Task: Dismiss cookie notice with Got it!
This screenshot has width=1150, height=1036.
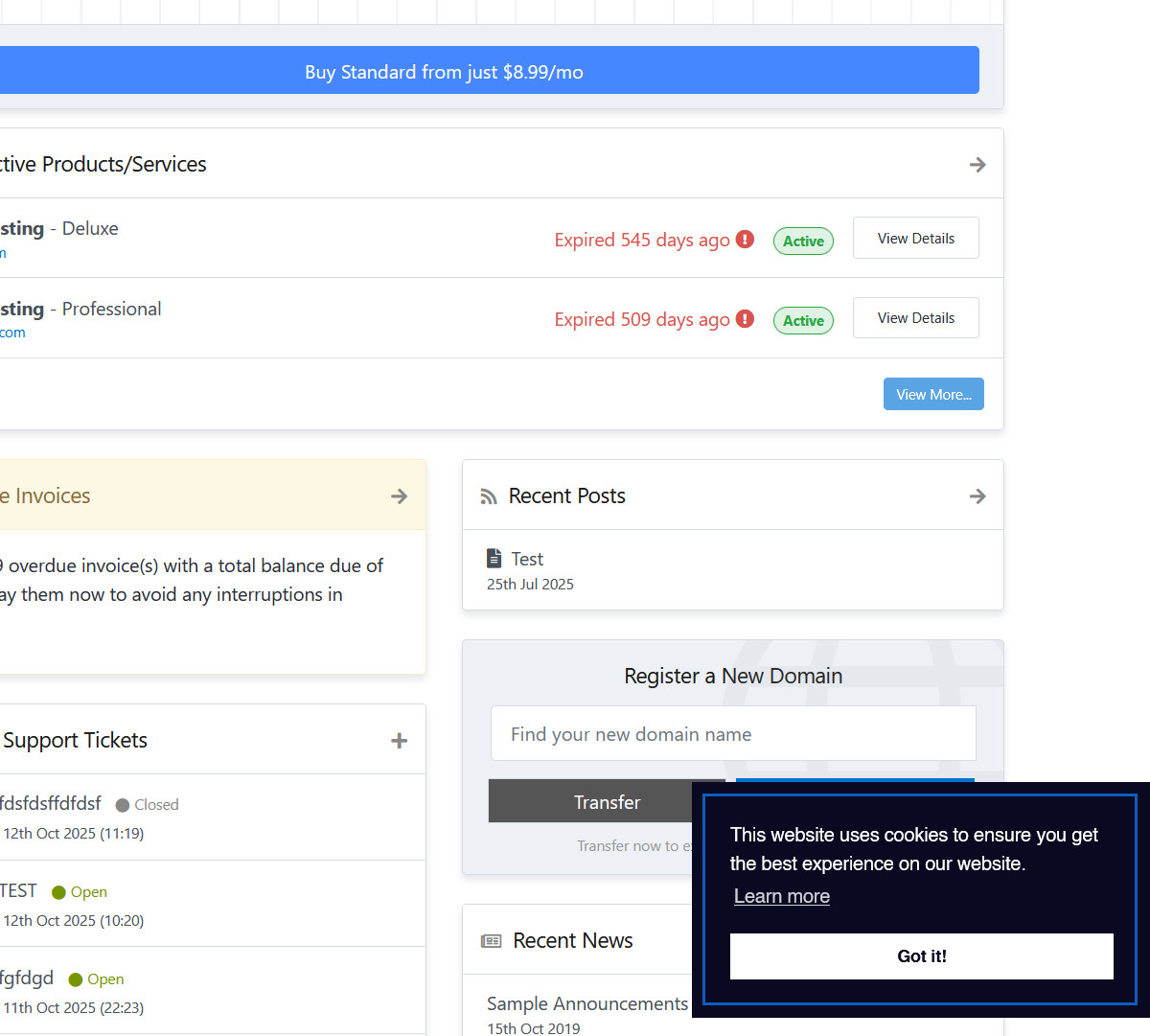Action: (921, 956)
